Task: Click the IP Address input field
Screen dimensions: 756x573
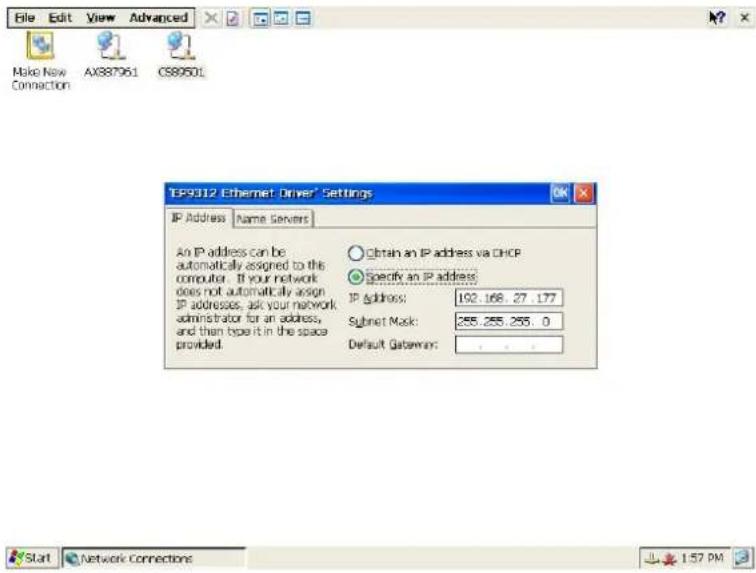Action: tap(509, 298)
